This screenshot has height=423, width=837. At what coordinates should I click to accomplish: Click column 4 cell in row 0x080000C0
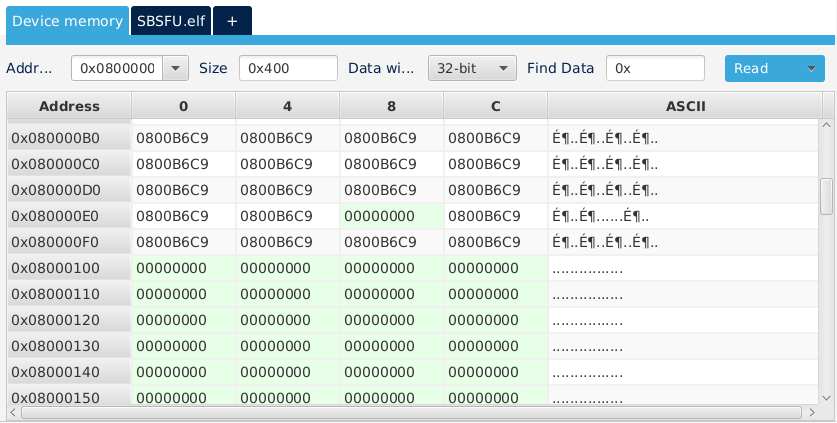pos(287,164)
